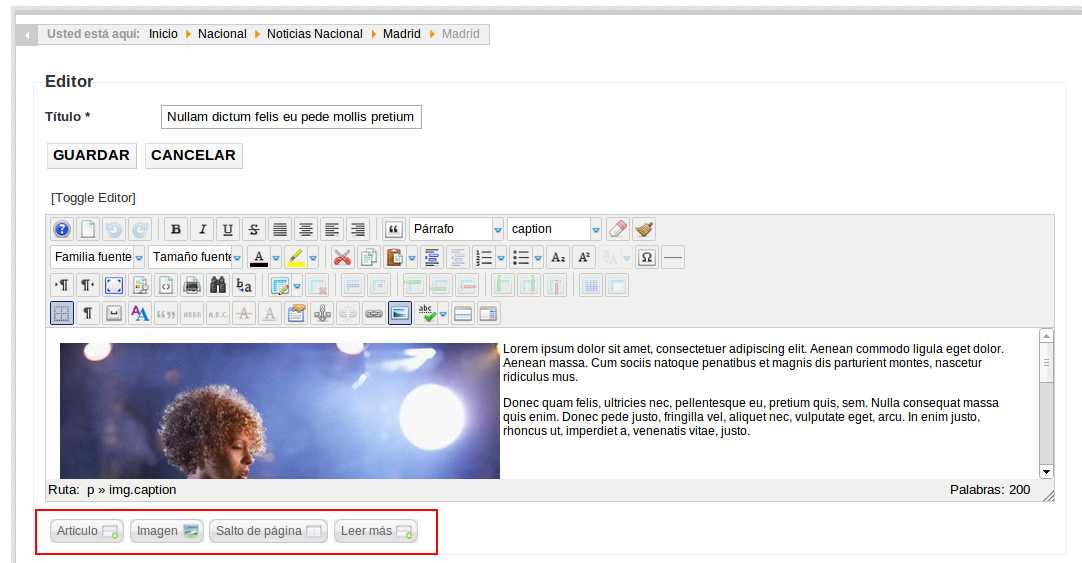Go to Noticias Nacional breadcrumb

(x=315, y=34)
